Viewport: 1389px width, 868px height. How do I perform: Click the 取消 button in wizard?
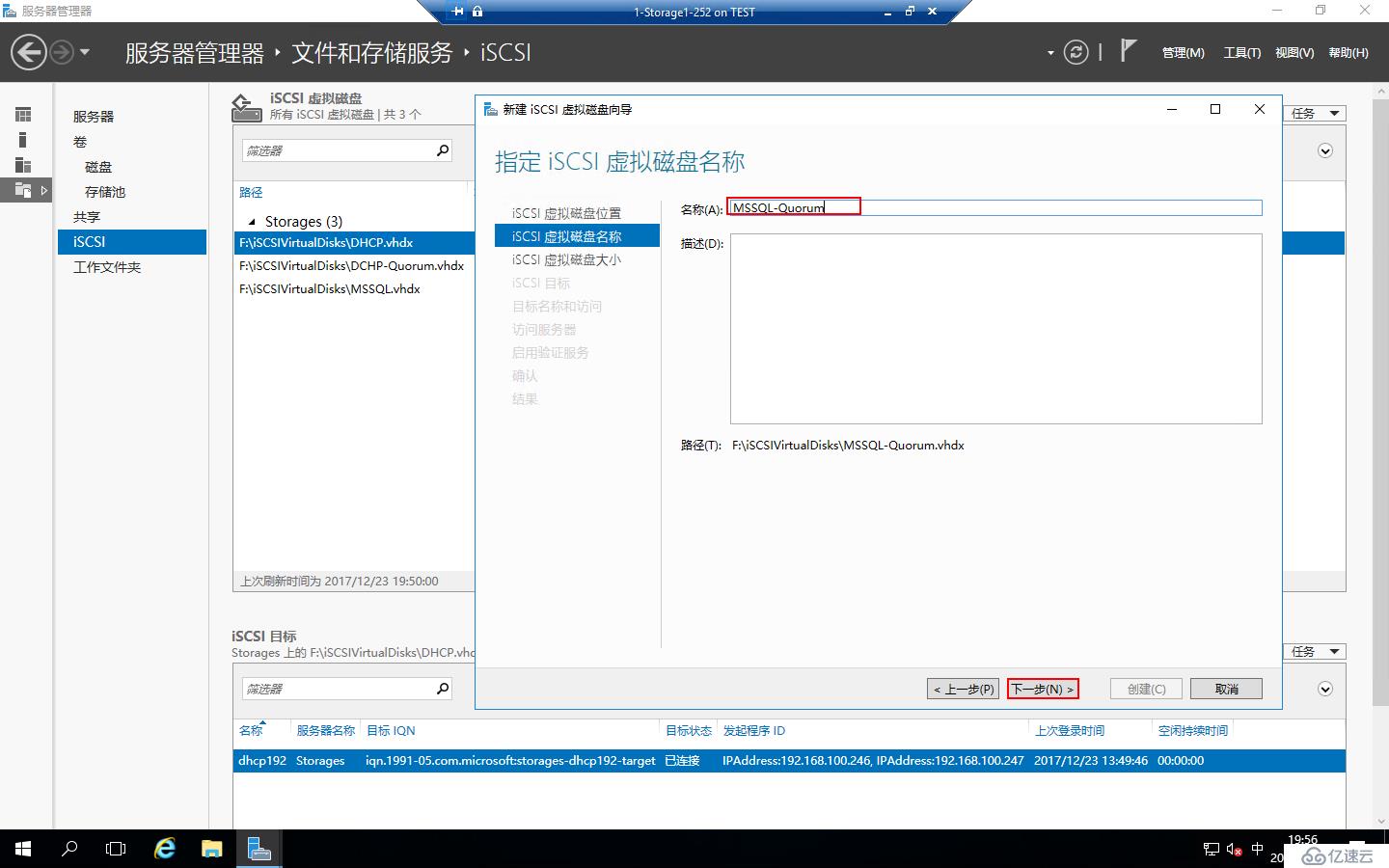[x=1226, y=689]
